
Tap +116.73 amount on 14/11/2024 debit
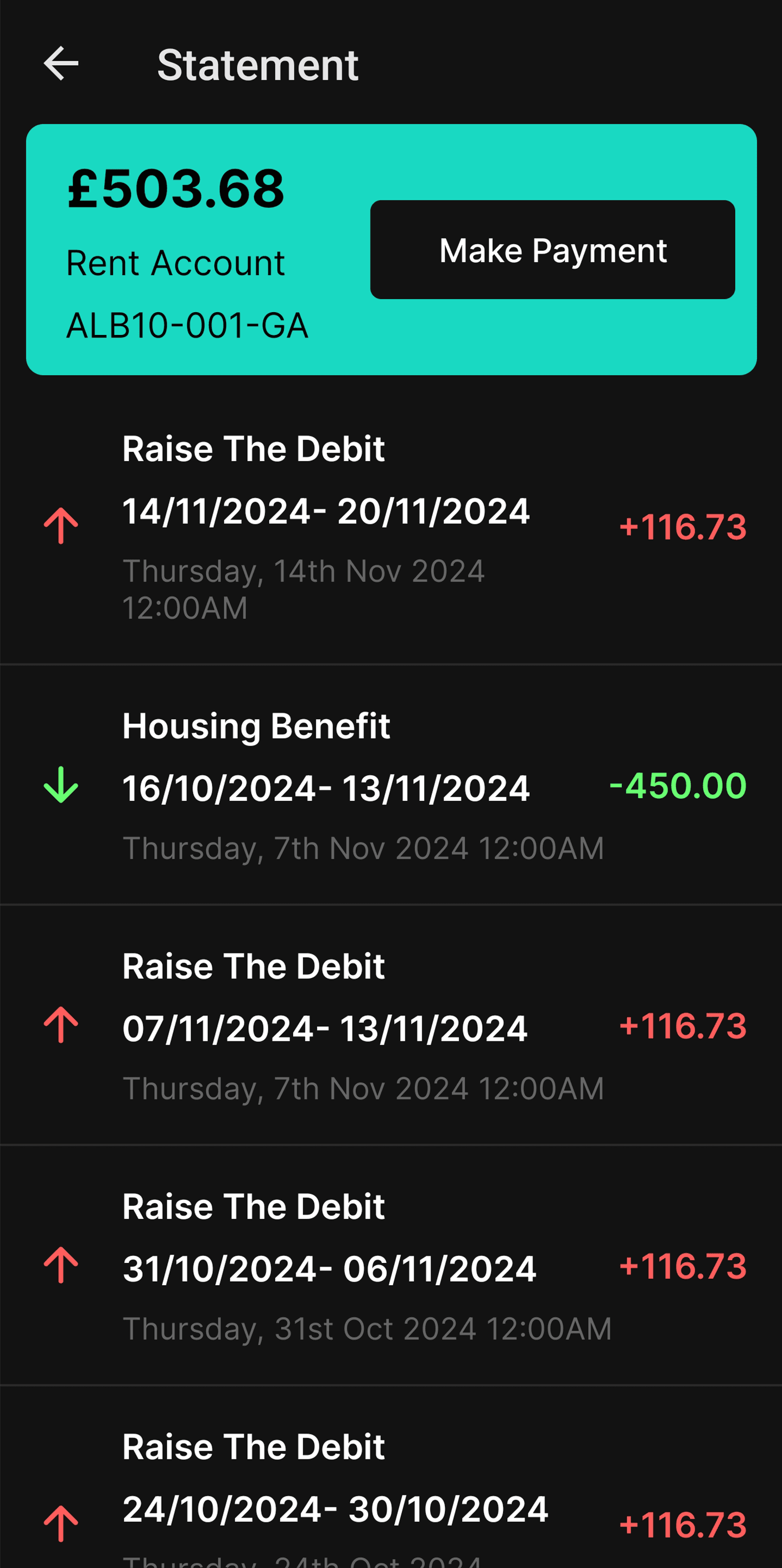(x=683, y=527)
